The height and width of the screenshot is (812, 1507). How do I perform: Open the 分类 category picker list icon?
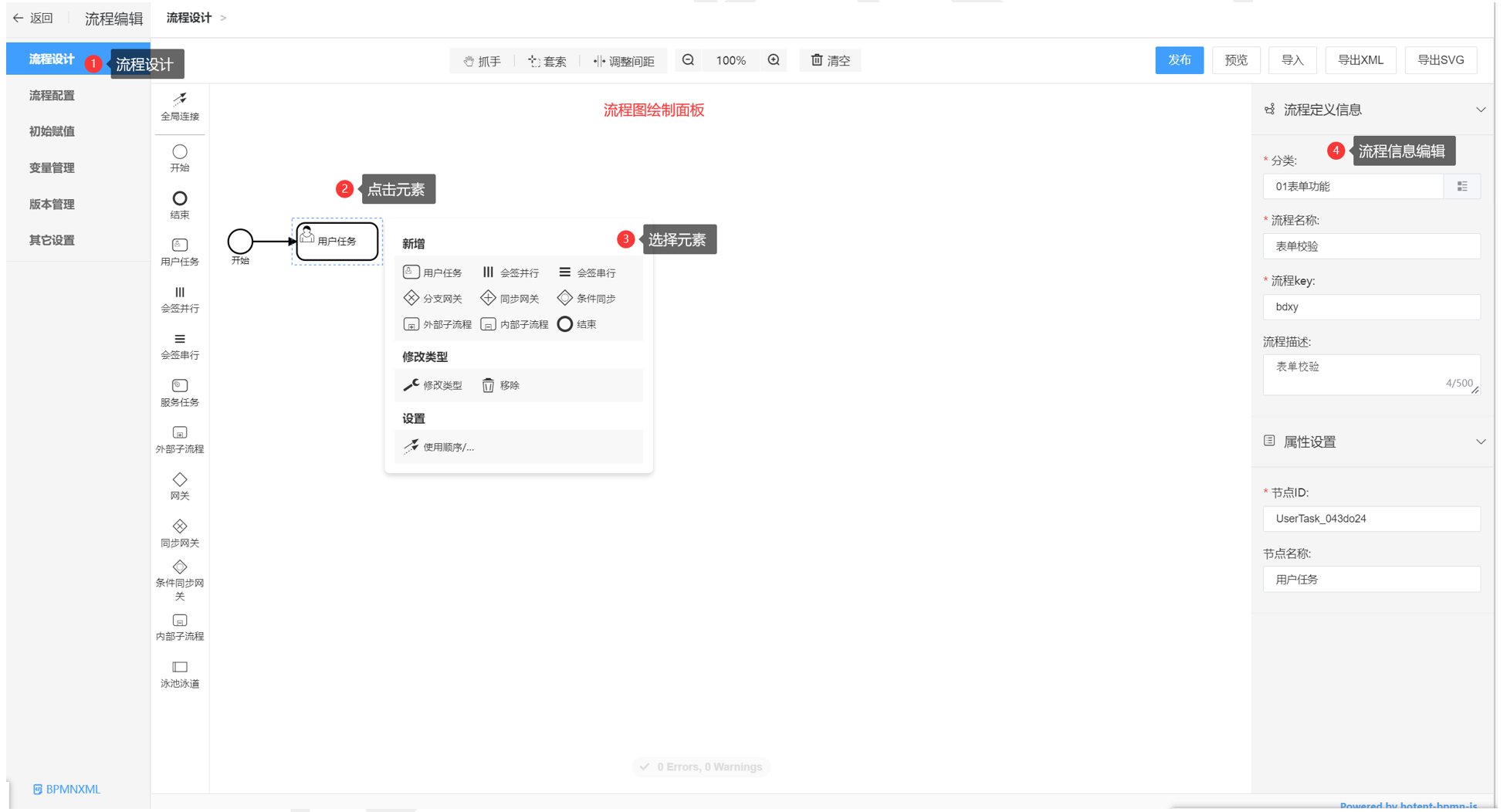pos(1462,186)
